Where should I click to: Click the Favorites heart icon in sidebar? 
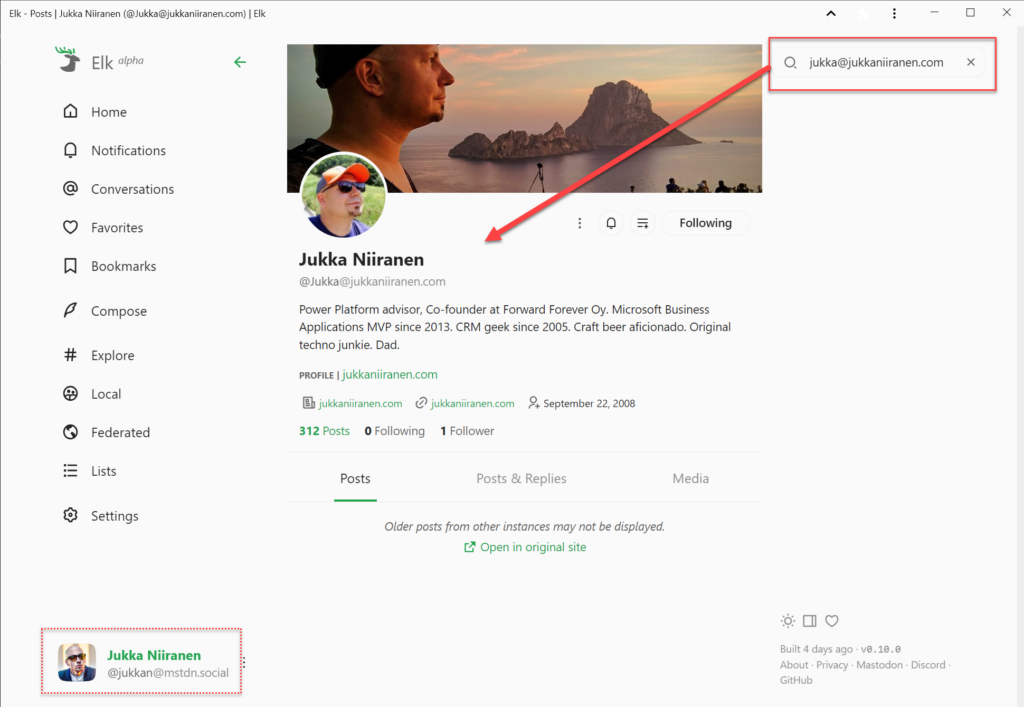pos(71,227)
